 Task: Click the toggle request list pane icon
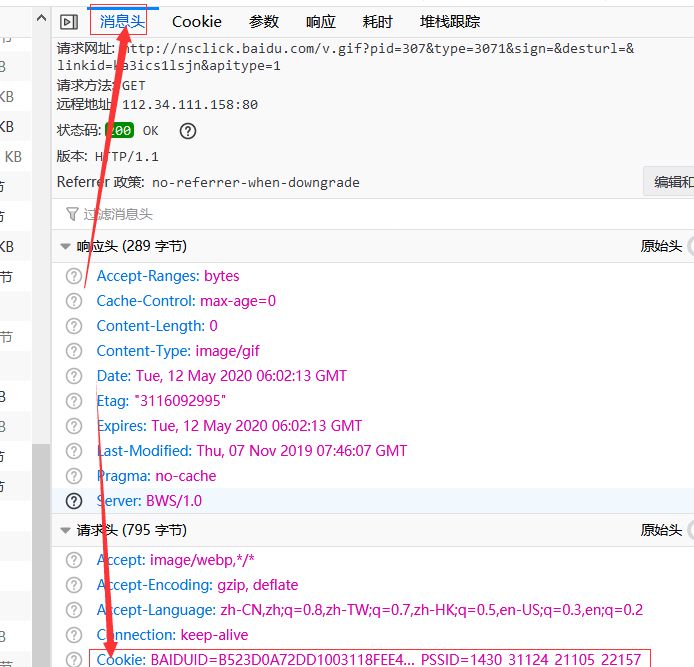[68, 21]
